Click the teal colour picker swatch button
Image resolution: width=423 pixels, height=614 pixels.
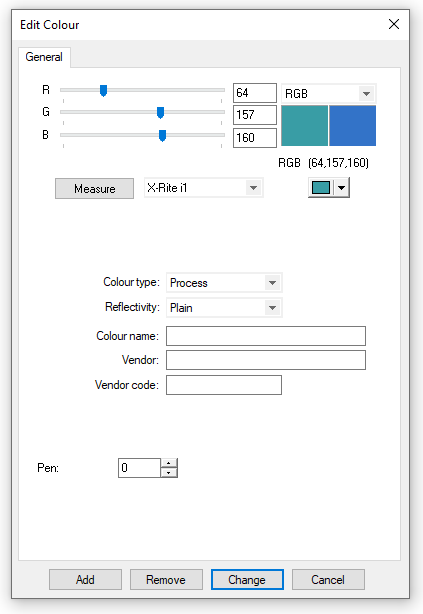(321, 188)
